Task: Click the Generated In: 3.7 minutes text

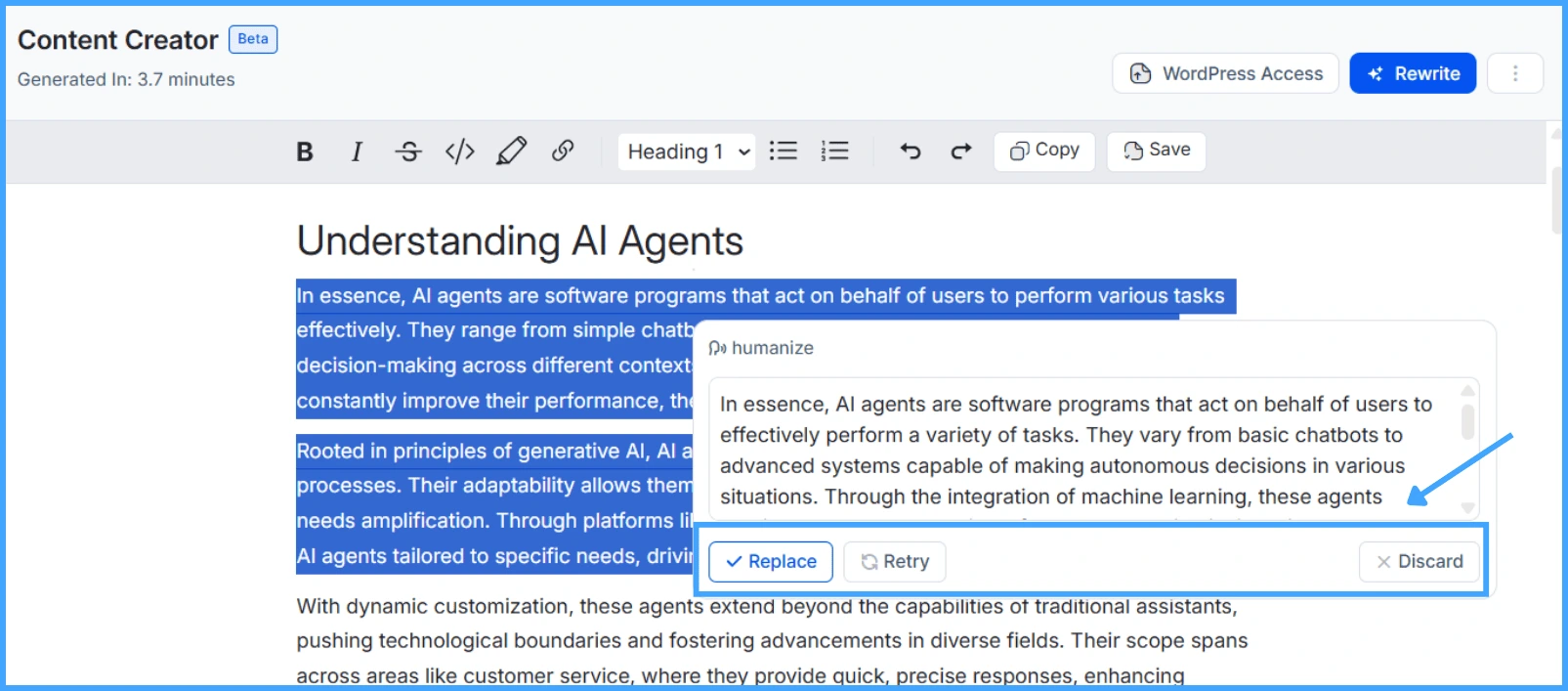Action: [x=126, y=79]
